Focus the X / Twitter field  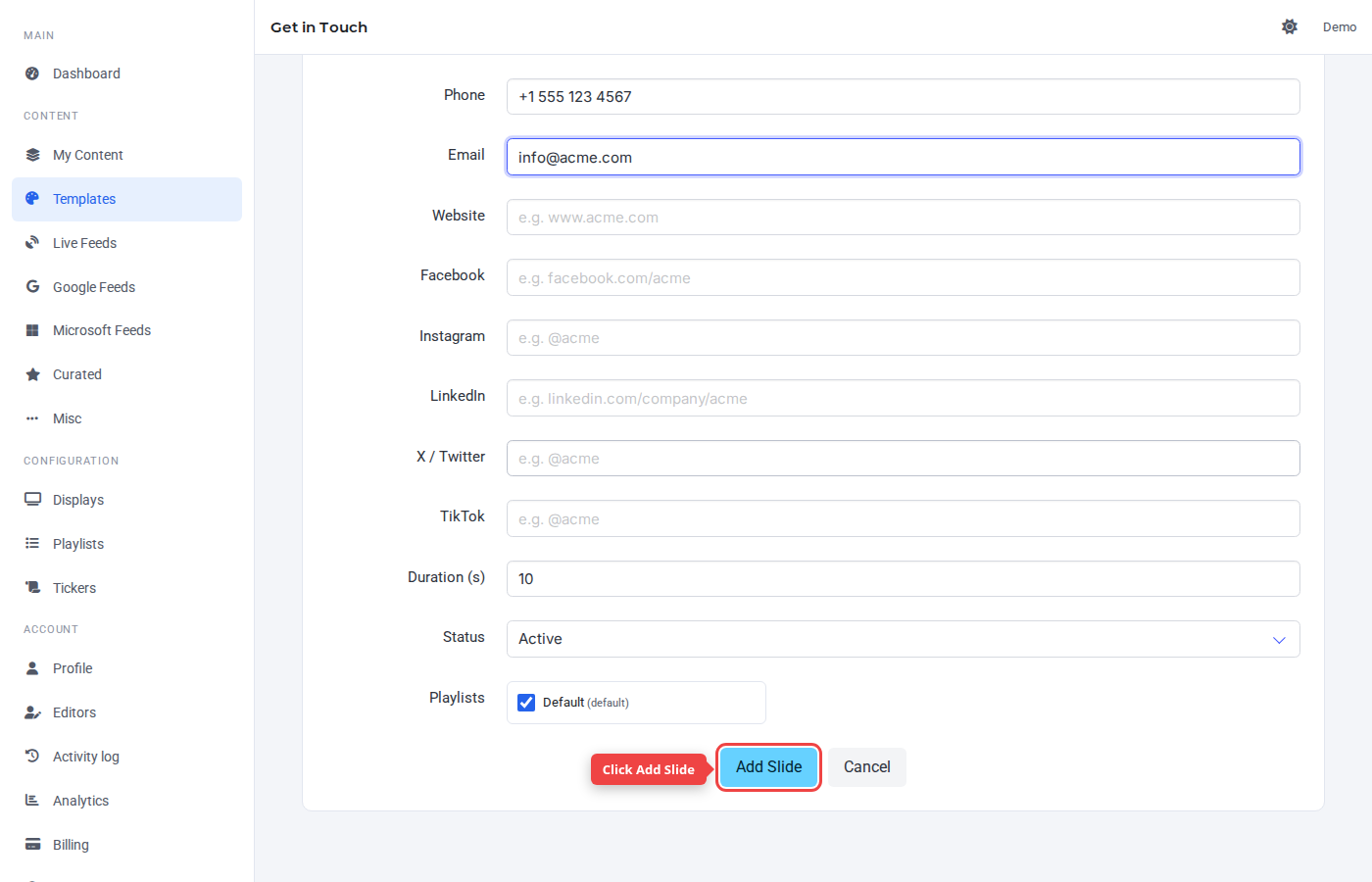click(903, 459)
